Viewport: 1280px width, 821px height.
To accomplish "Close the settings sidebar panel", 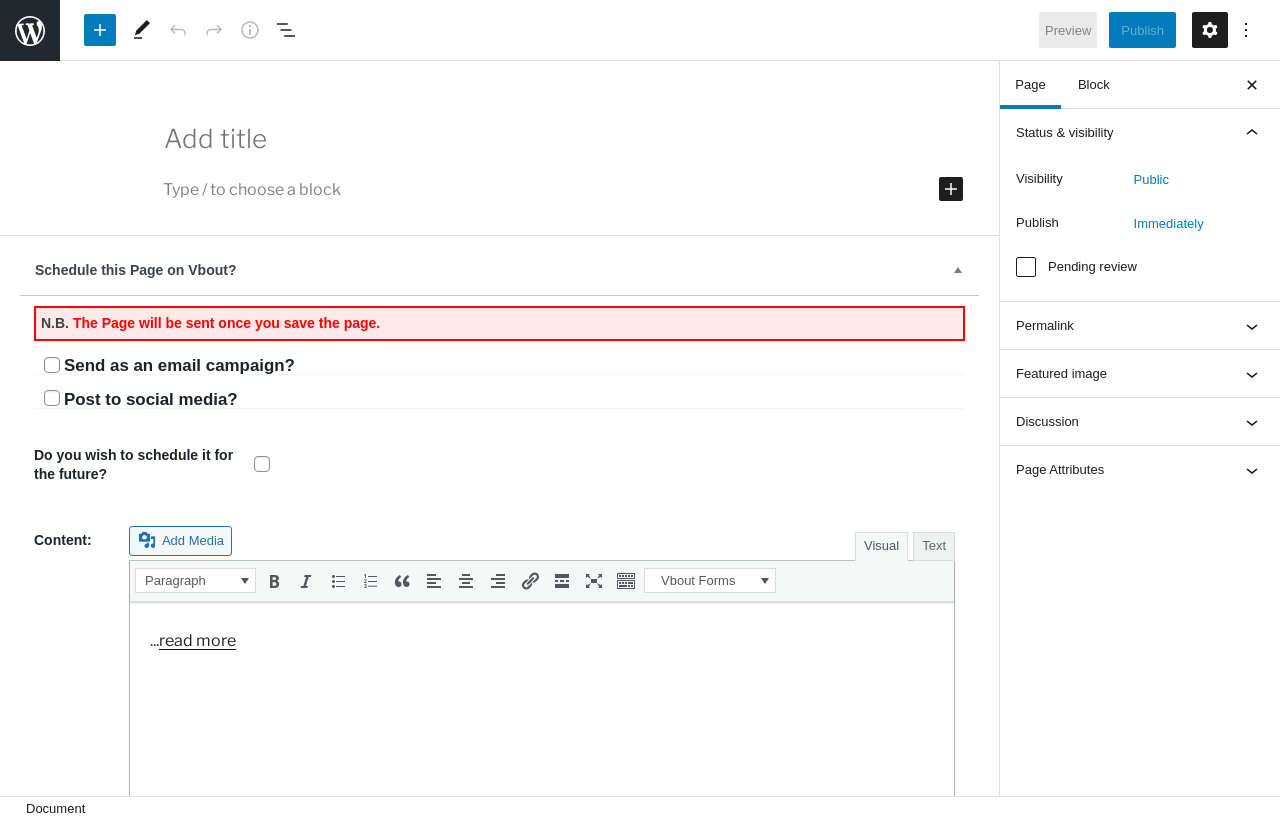I will coord(1252,85).
